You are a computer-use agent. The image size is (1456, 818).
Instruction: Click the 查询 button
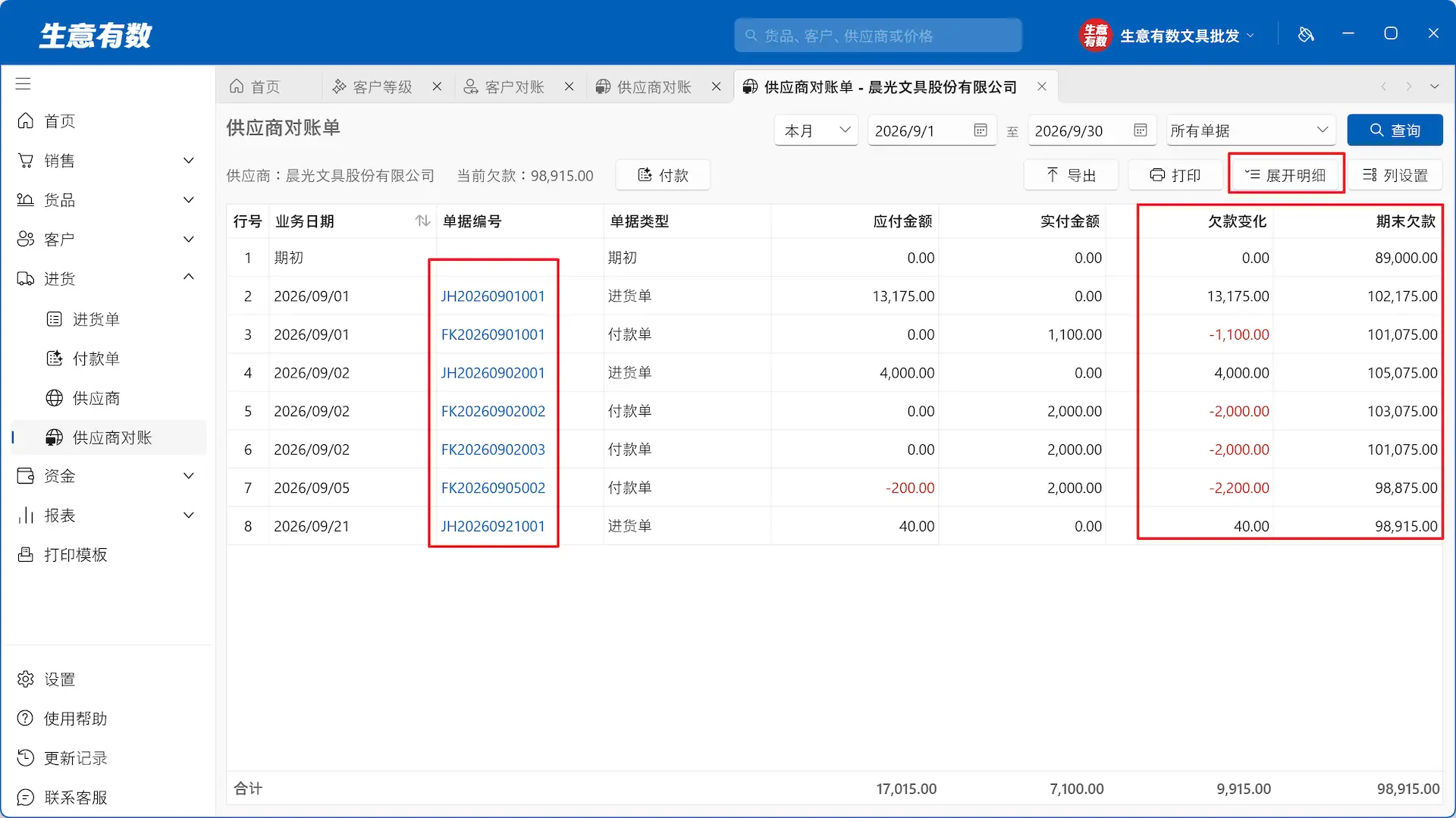pyautogui.click(x=1395, y=130)
